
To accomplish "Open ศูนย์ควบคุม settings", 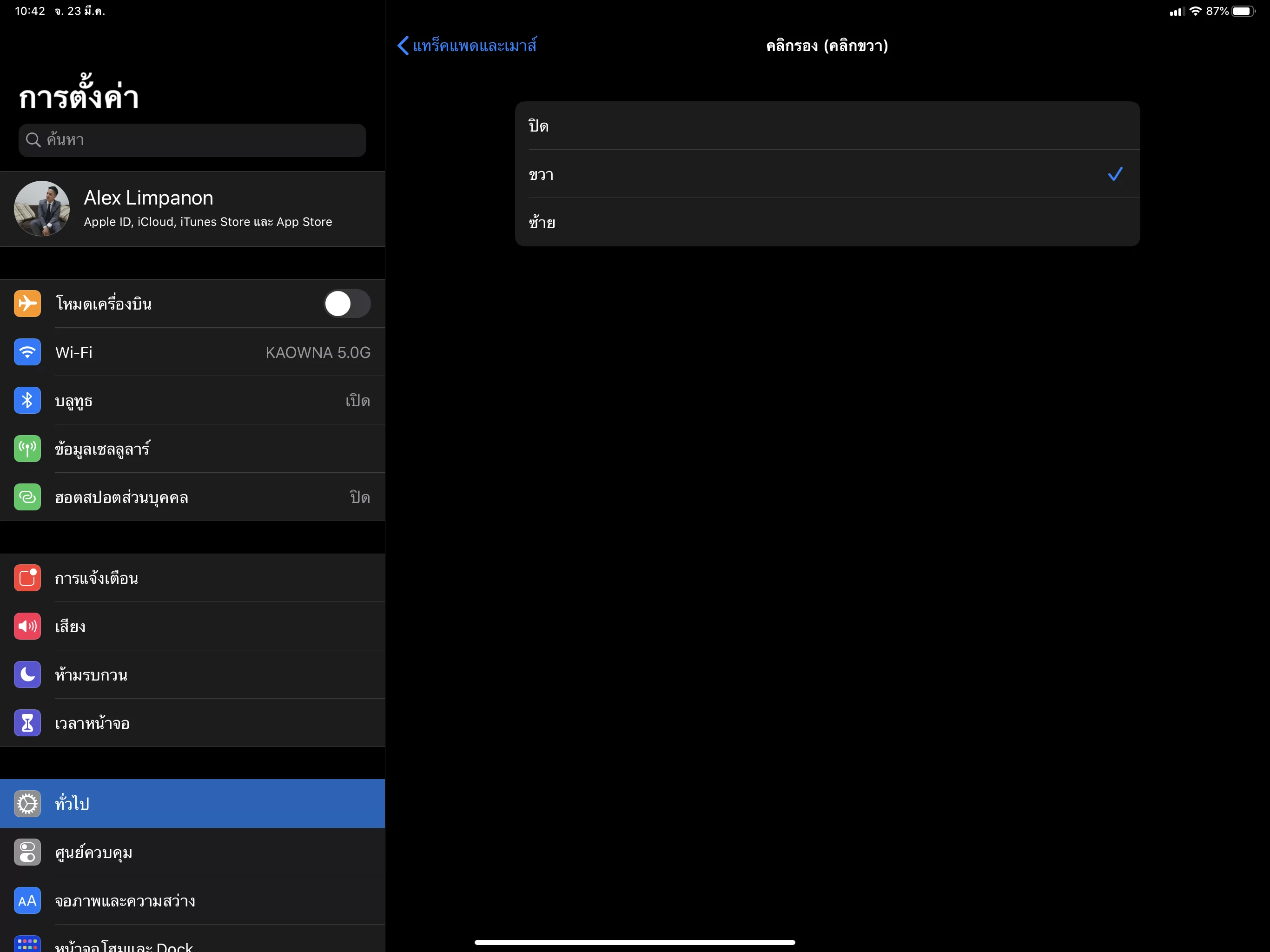I will [x=192, y=852].
